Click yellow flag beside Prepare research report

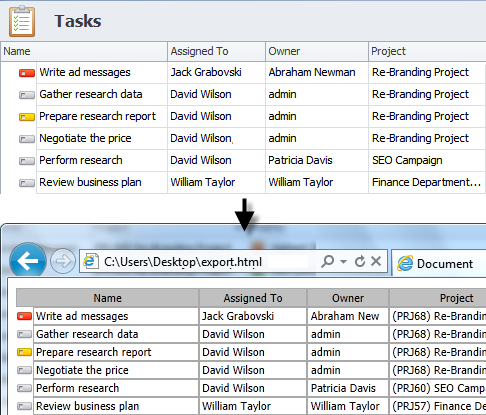click(x=27, y=117)
